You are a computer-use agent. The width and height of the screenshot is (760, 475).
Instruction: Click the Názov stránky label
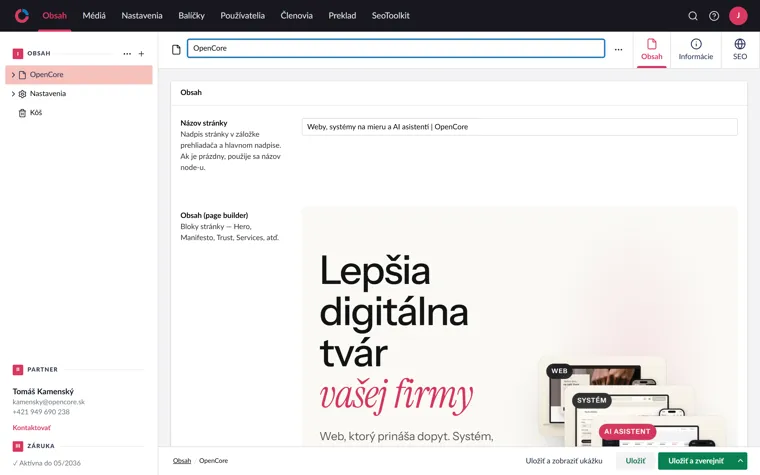(x=204, y=123)
